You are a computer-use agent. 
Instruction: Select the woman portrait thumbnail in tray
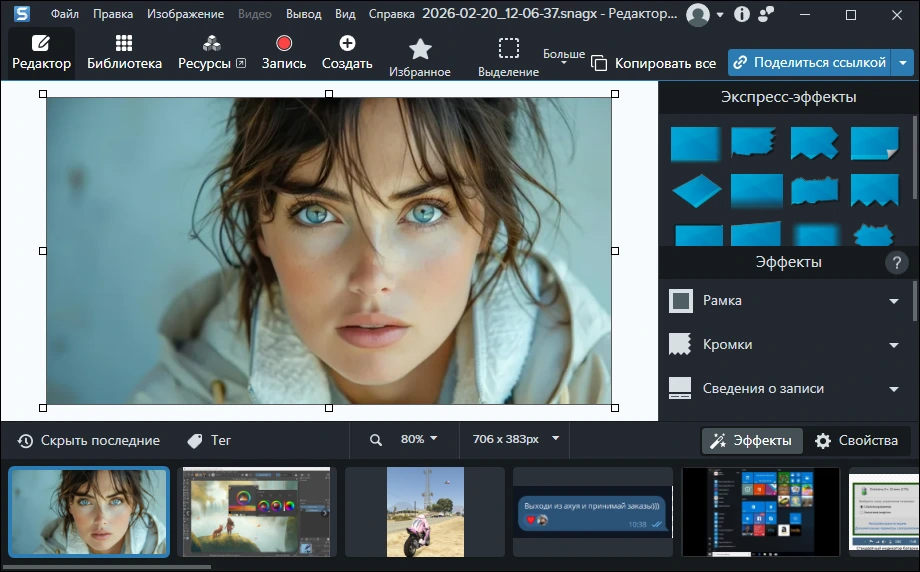[x=89, y=512]
